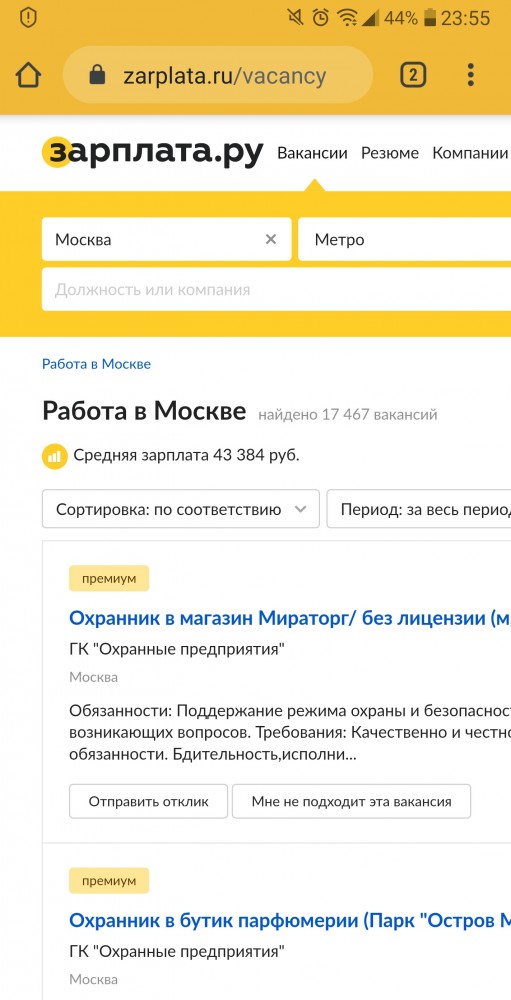
Task: Expand the Период: за весь период dropdown
Action: 418,509
